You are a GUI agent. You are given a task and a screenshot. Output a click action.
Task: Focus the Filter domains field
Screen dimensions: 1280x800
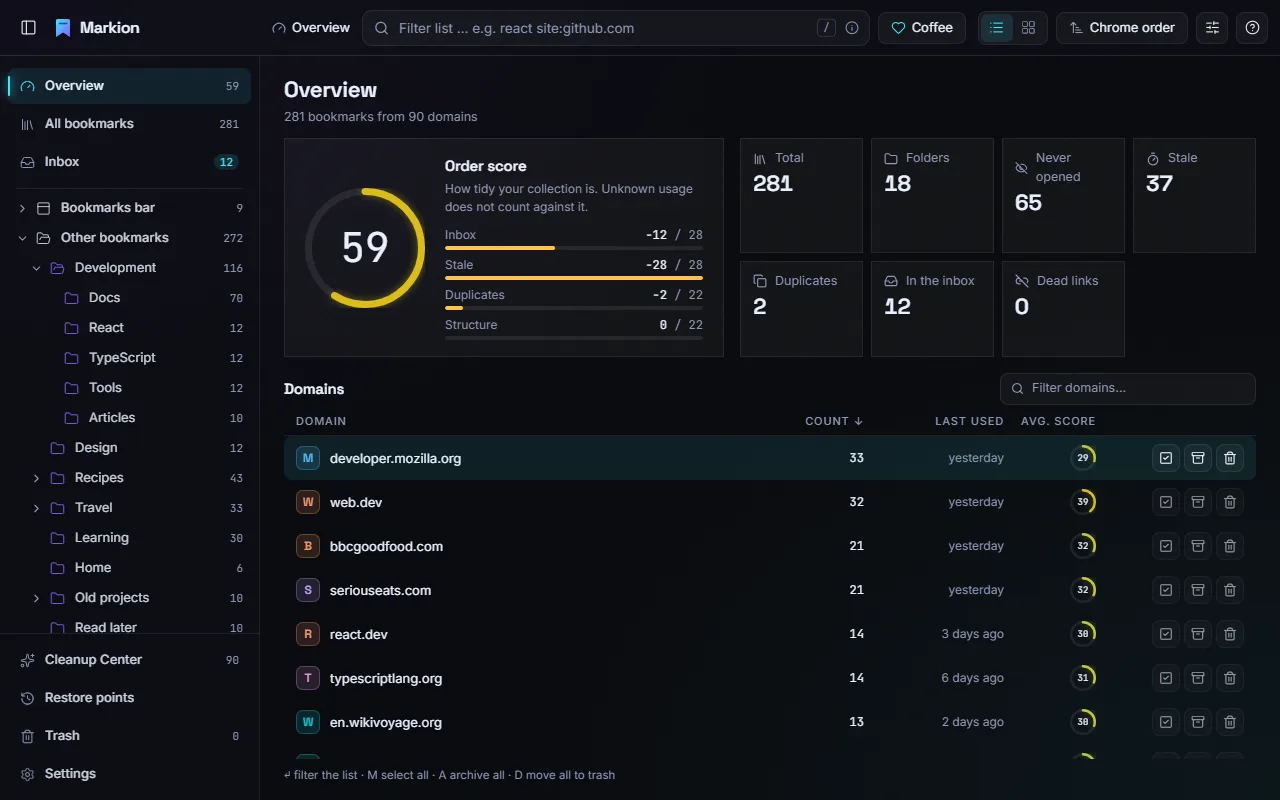coord(1128,388)
